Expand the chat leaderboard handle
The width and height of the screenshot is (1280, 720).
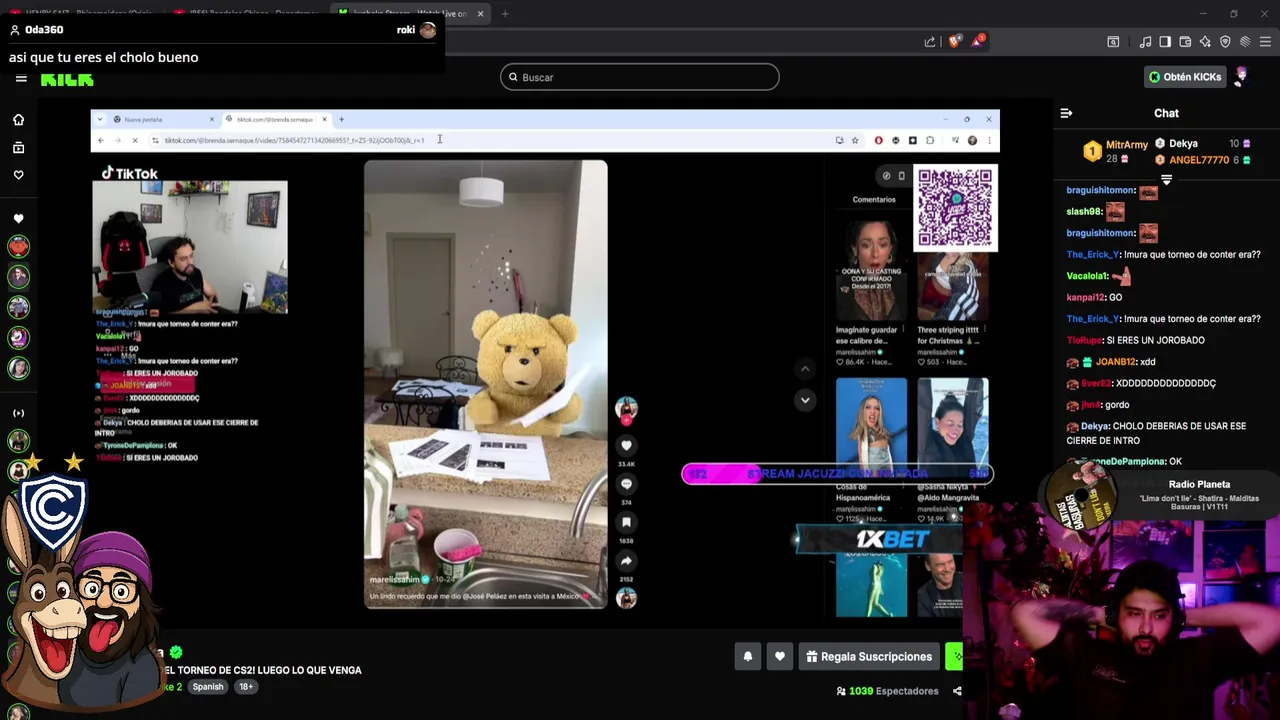pos(1166,180)
